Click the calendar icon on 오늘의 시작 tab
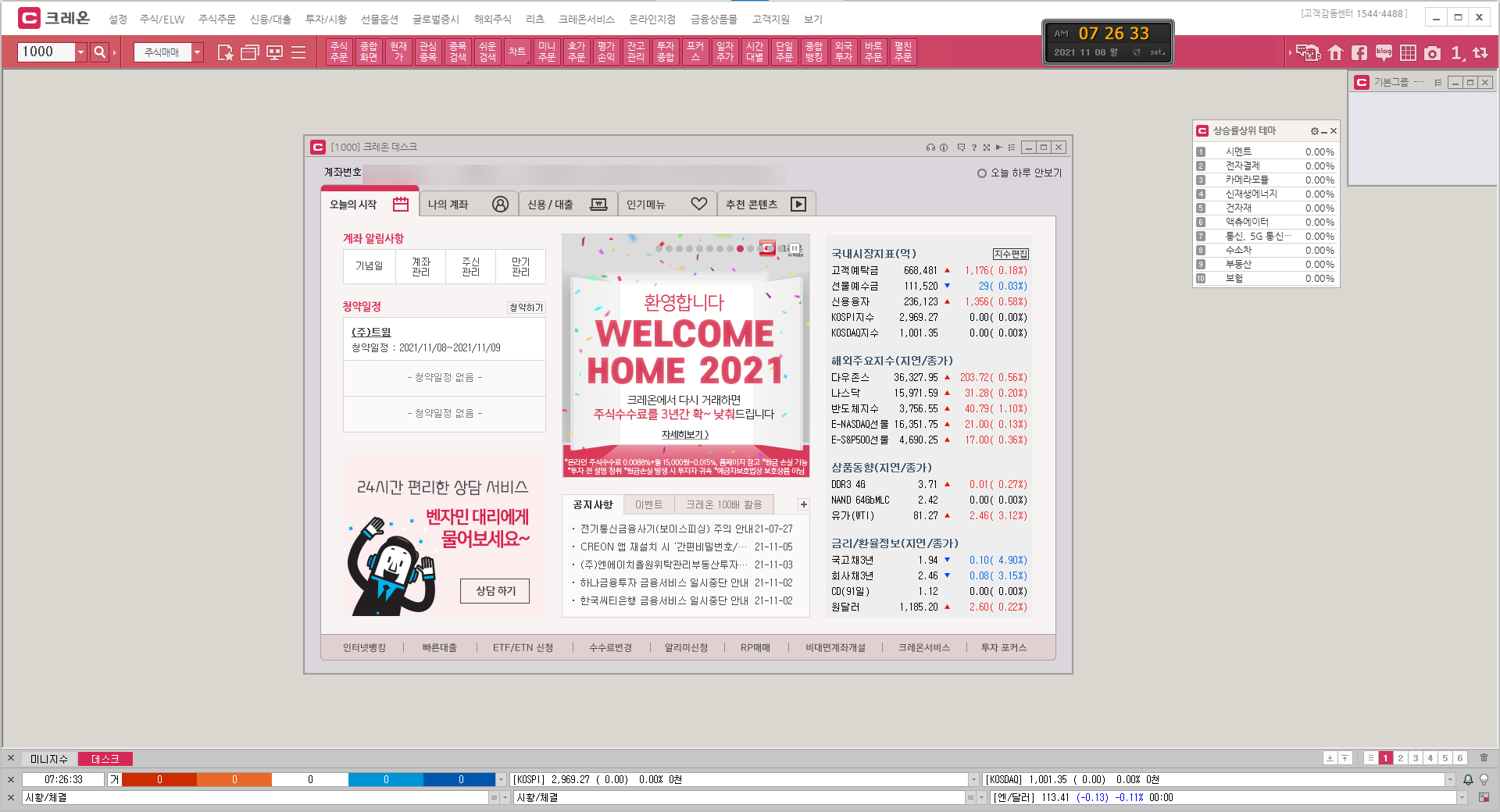 click(x=401, y=204)
